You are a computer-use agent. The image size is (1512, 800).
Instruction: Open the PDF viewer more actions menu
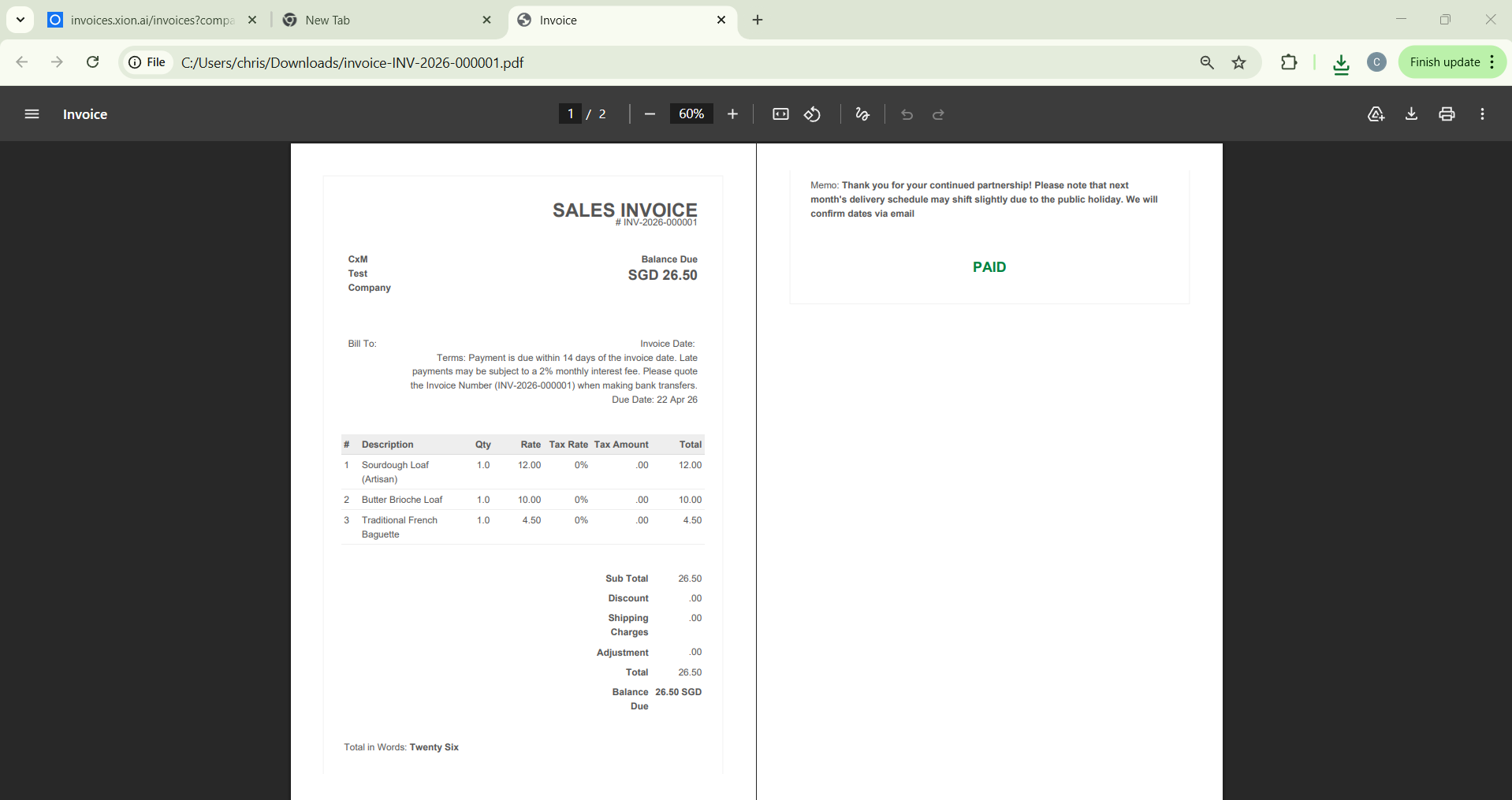[x=1482, y=114]
